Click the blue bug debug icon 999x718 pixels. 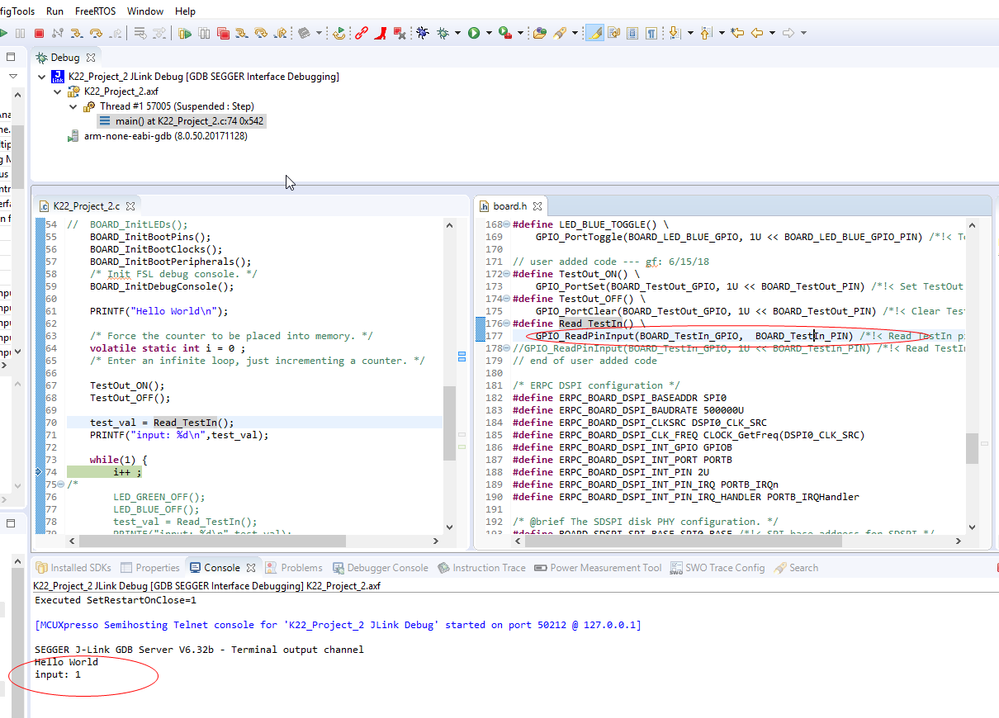pyautogui.click(x=423, y=33)
